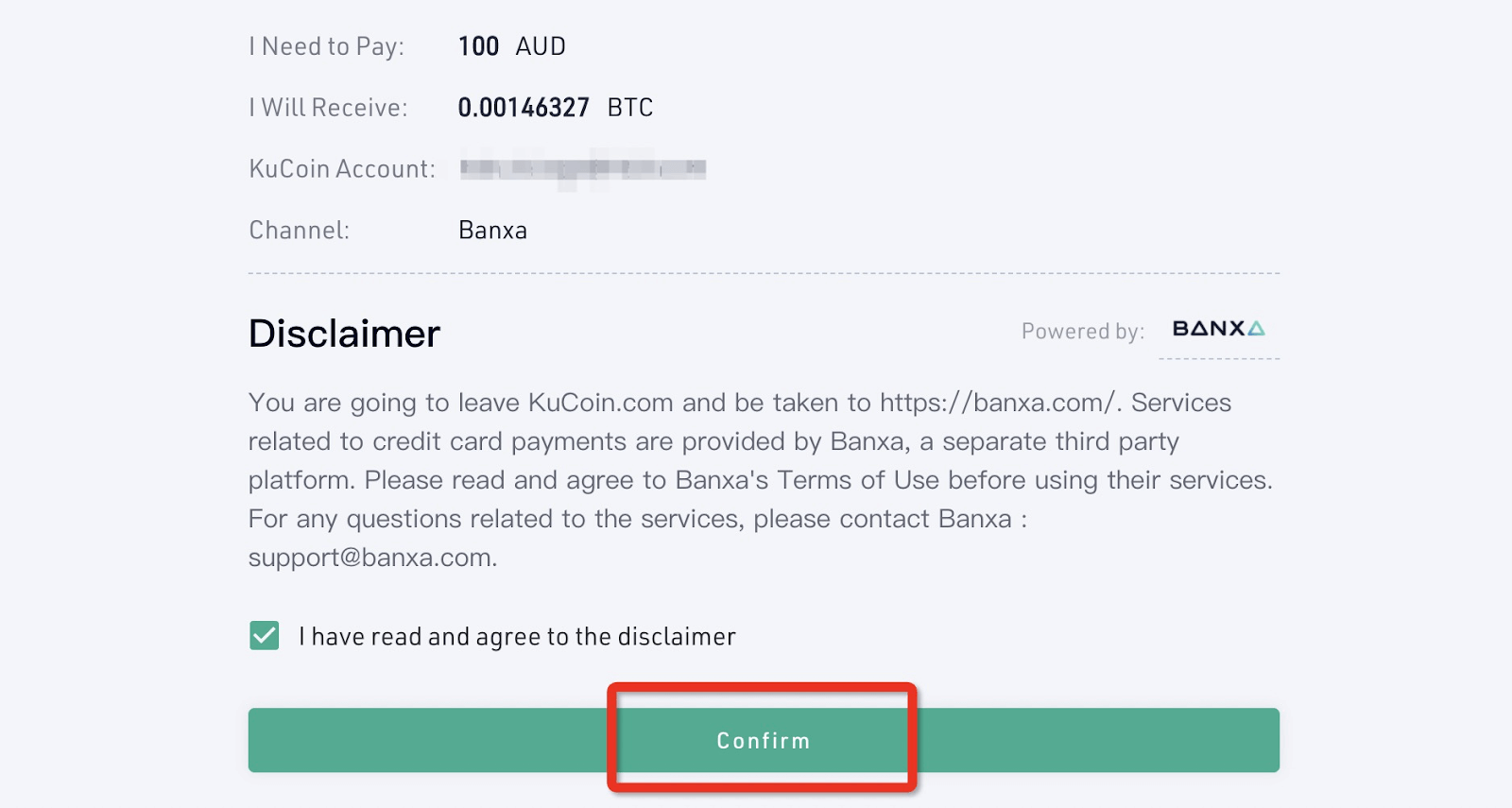Click the Confirm button

(763, 740)
